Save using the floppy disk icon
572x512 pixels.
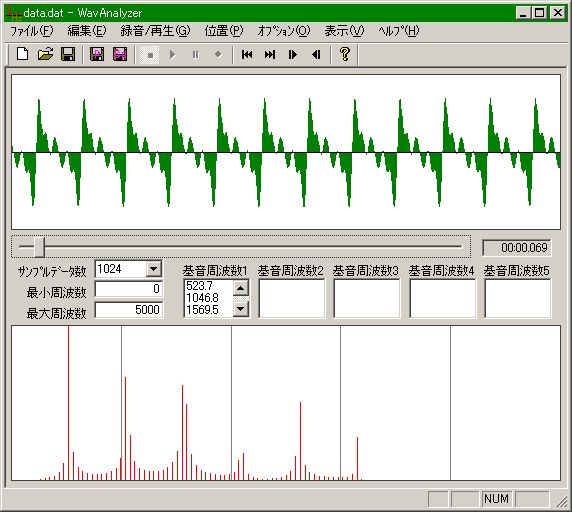(x=68, y=54)
